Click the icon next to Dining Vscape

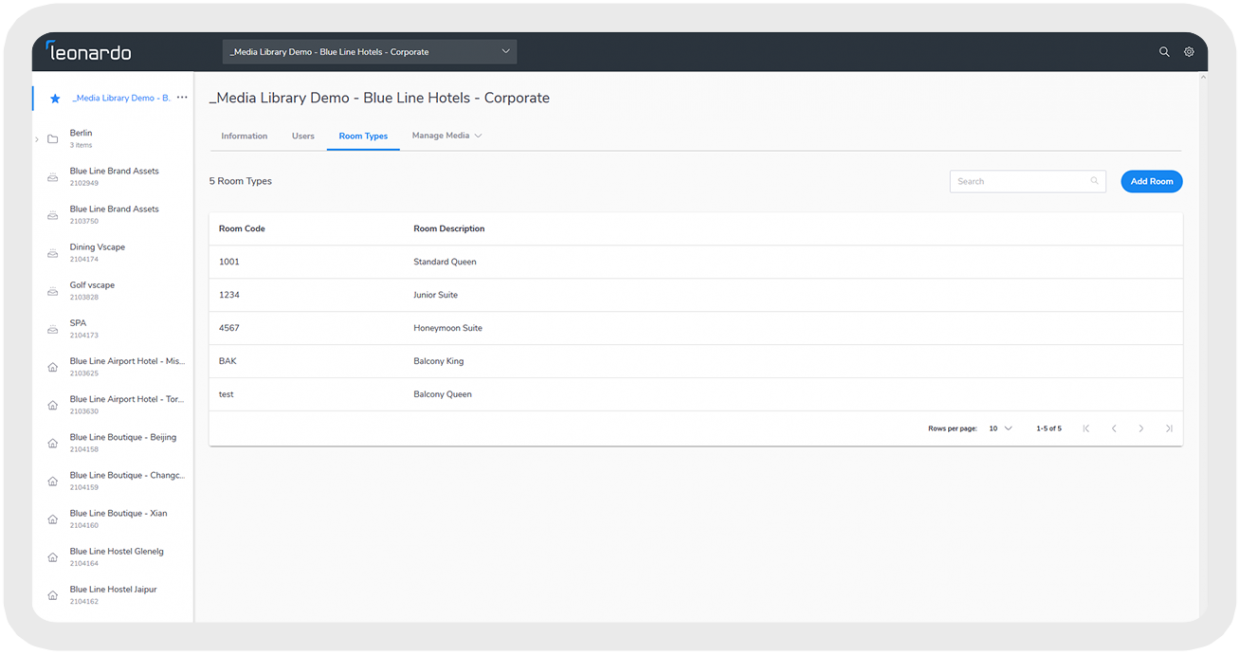[x=53, y=253]
